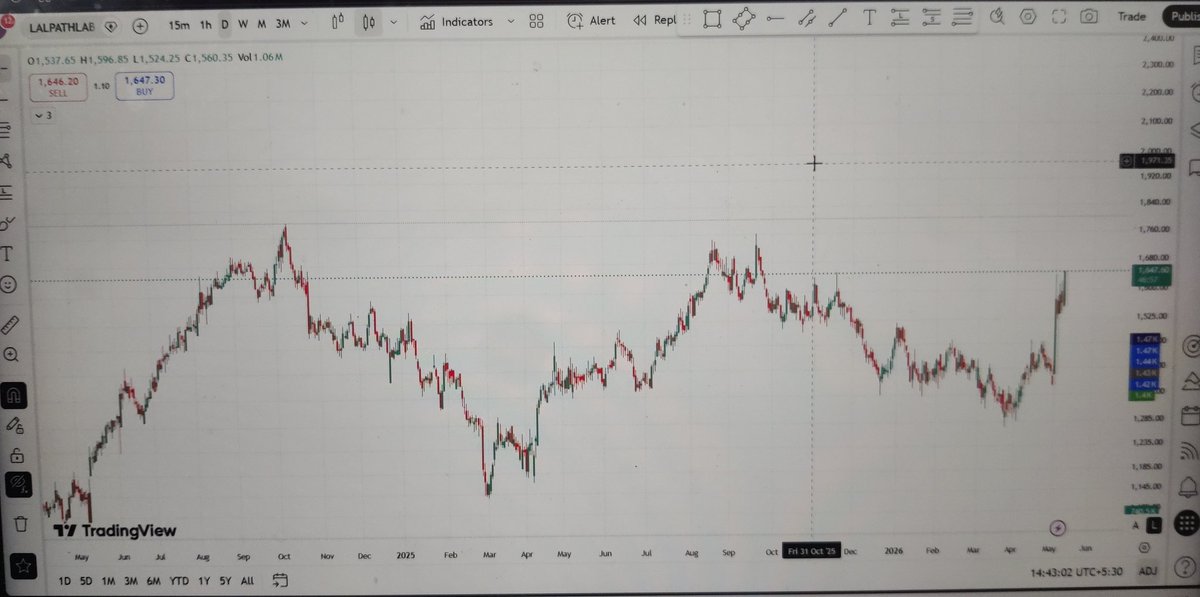This screenshot has height=597, width=1200.
Task: Click the 1,647.30 BUY button
Action: (x=145, y=86)
